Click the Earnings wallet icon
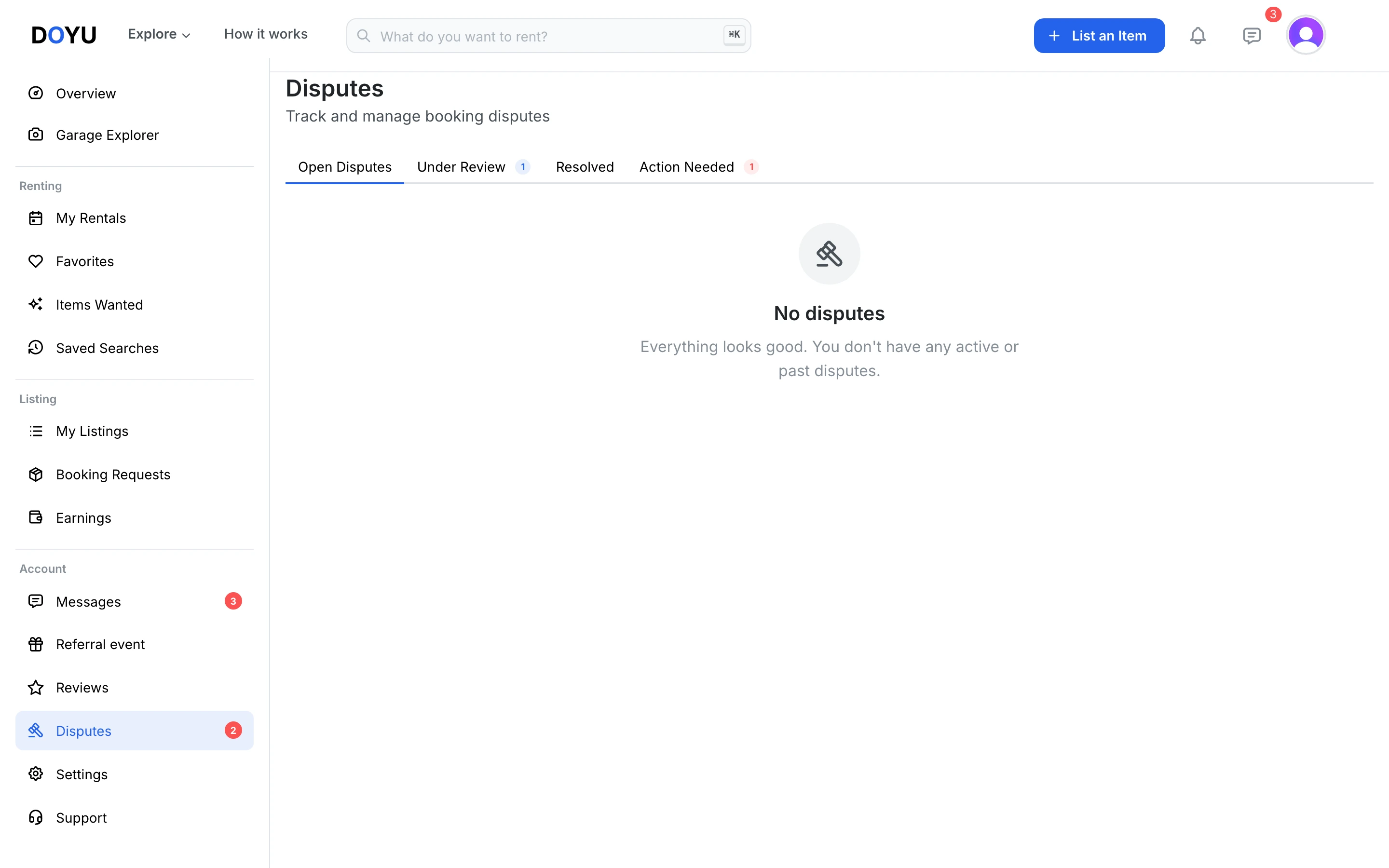Screen dimensions: 1389x868 click(36, 517)
